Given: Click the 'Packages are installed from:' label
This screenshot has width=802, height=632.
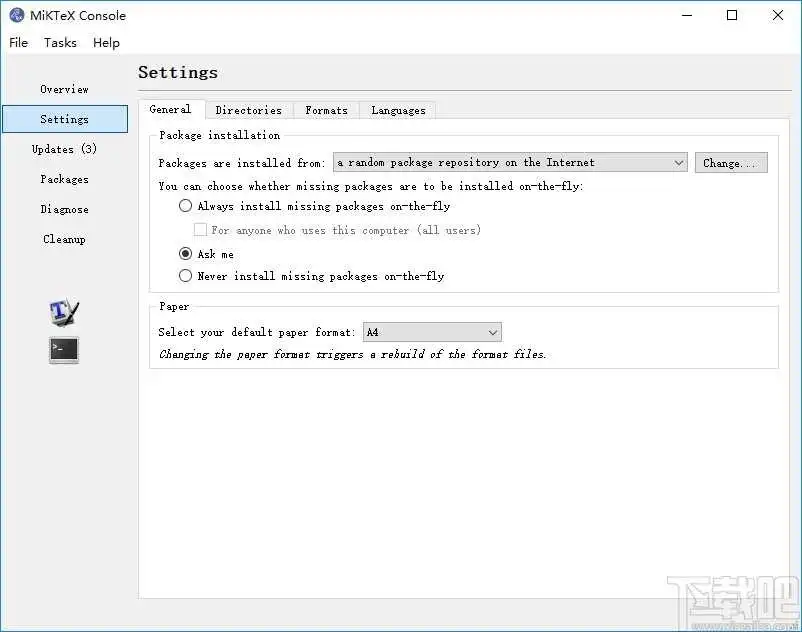Looking at the screenshot, I should tap(241, 163).
